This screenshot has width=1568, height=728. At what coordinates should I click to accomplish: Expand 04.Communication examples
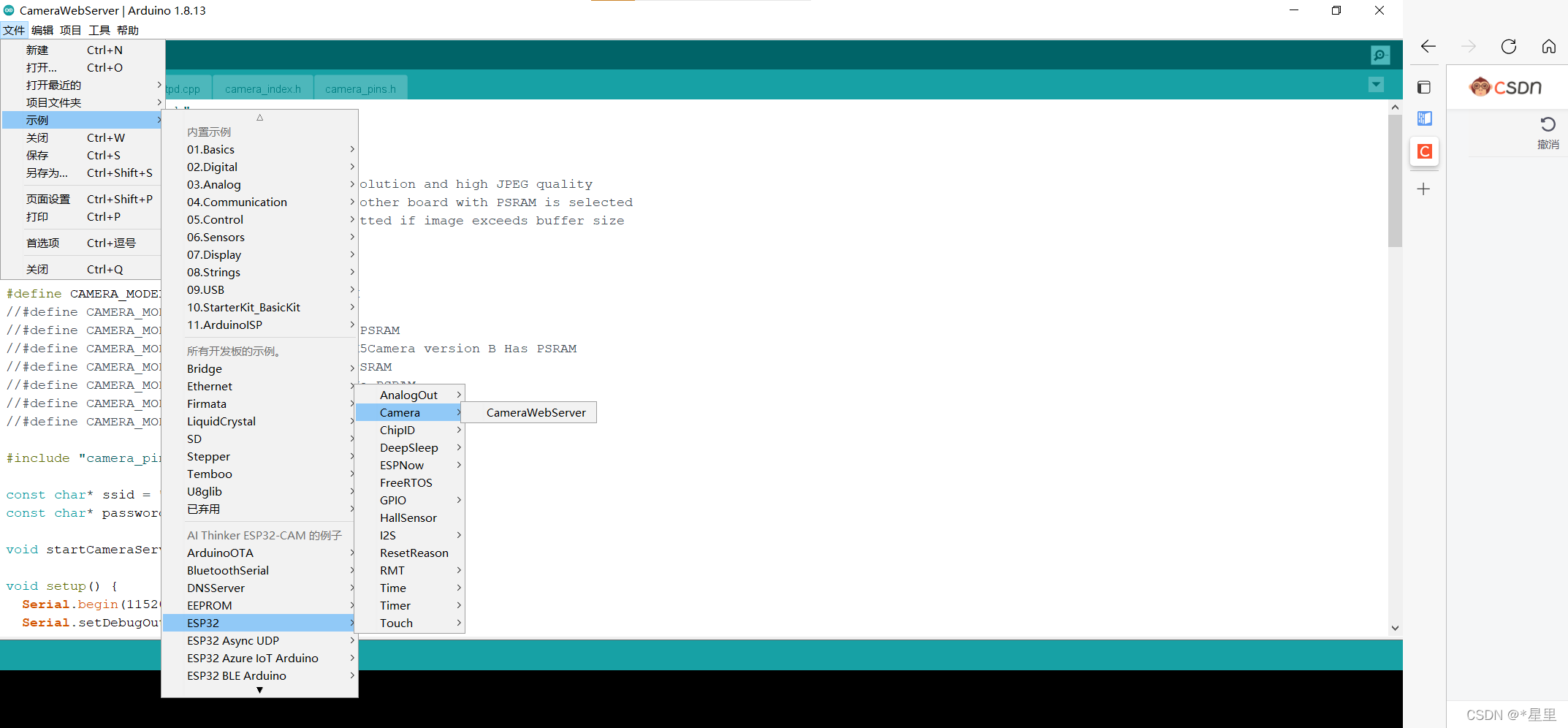tap(259, 202)
